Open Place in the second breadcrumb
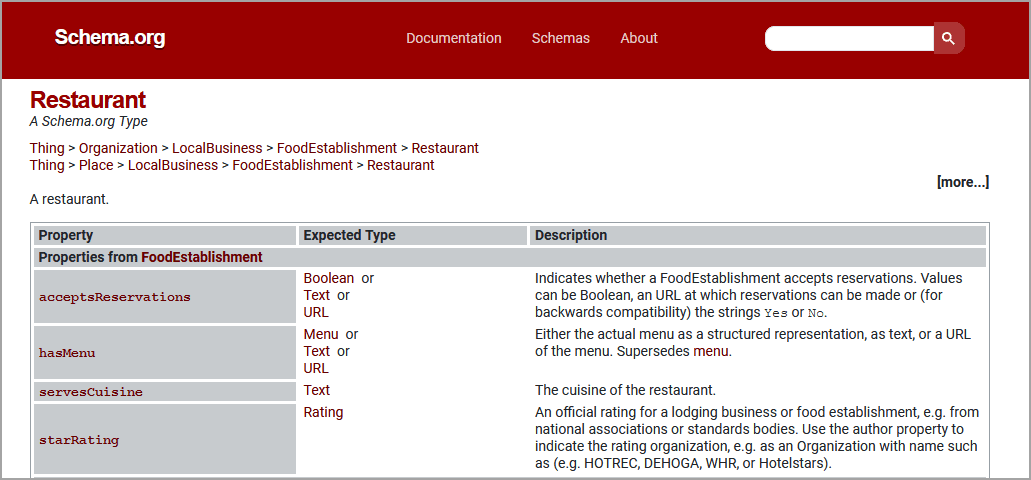 [96, 165]
